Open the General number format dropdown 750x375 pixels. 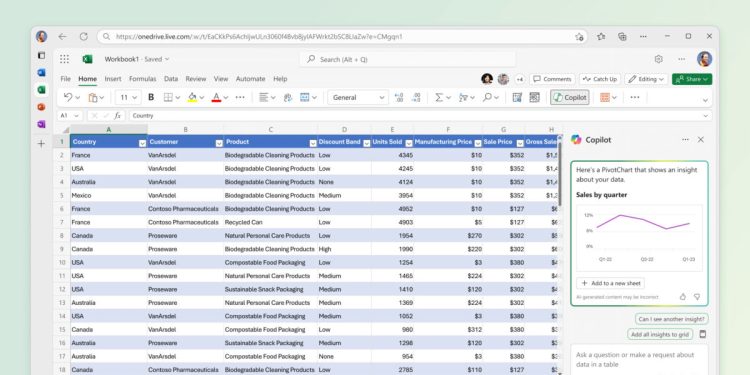tap(358, 98)
